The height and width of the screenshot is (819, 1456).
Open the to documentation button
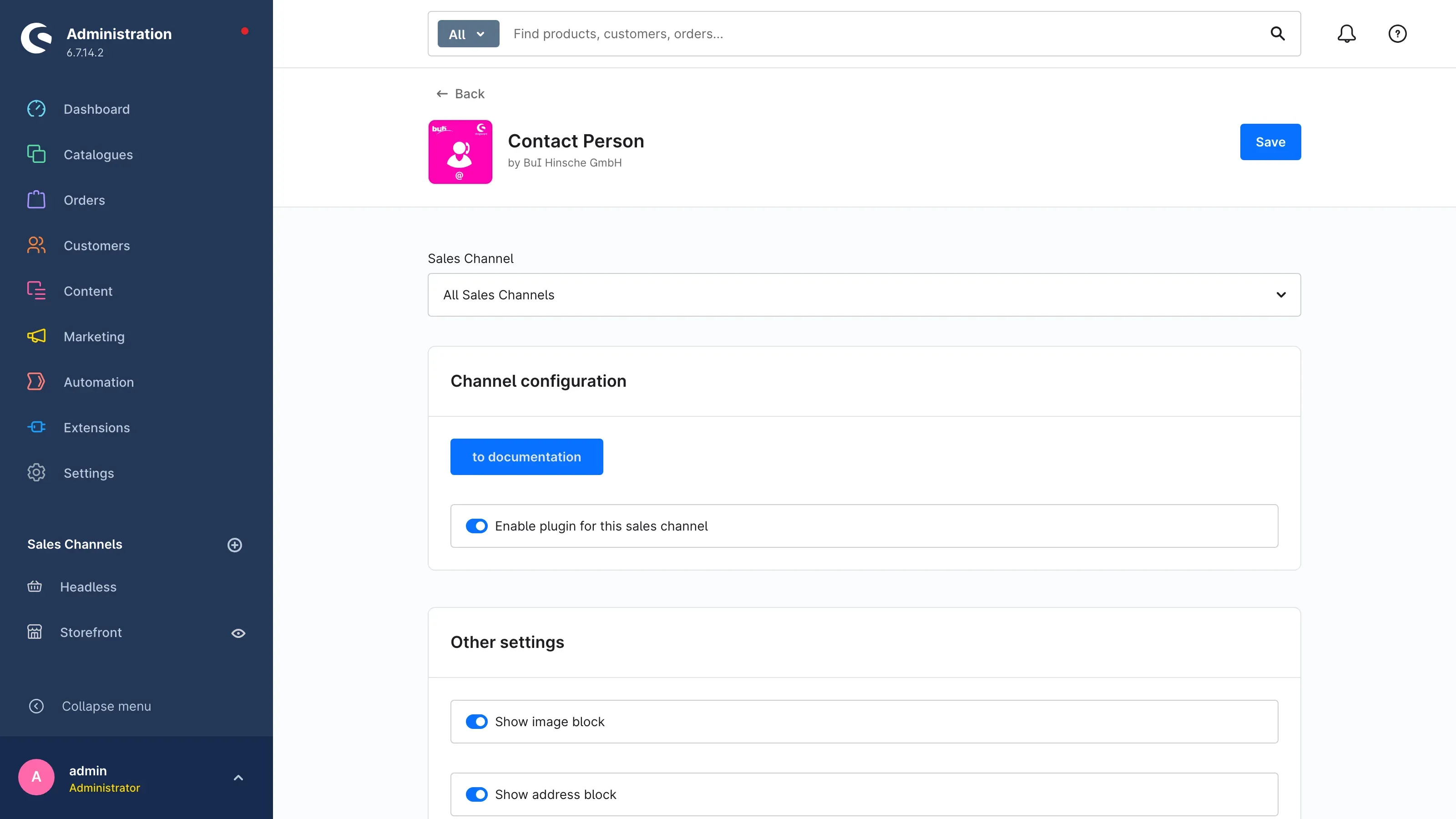pos(526,457)
